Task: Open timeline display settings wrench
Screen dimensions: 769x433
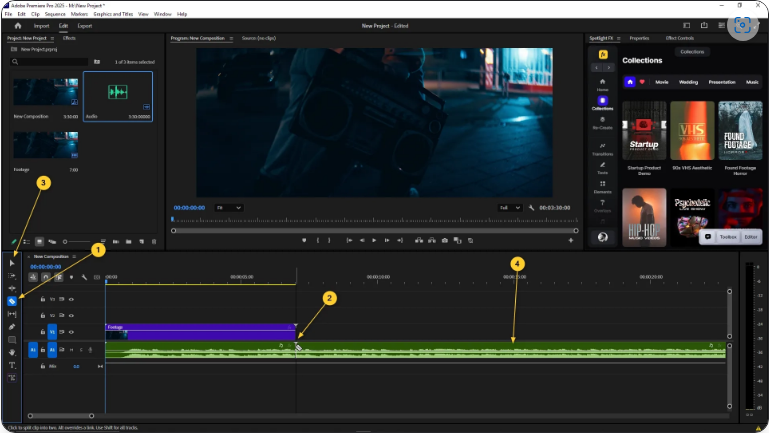Action: 84,277
